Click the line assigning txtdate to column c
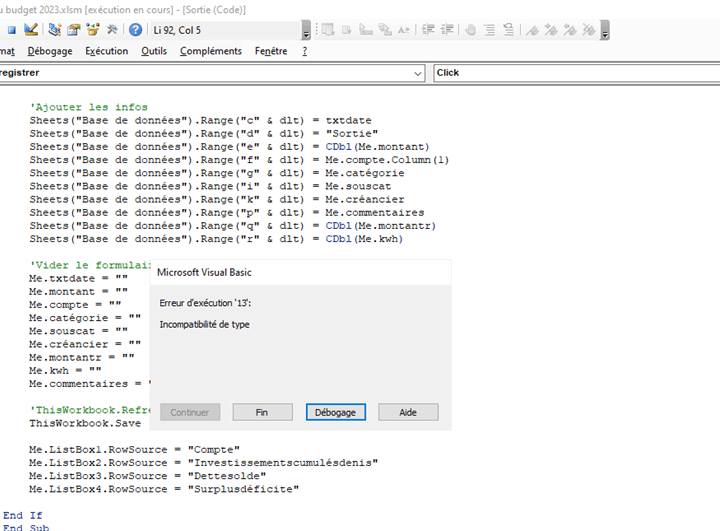Image resolution: width=720 pixels, height=531 pixels. pos(201,120)
